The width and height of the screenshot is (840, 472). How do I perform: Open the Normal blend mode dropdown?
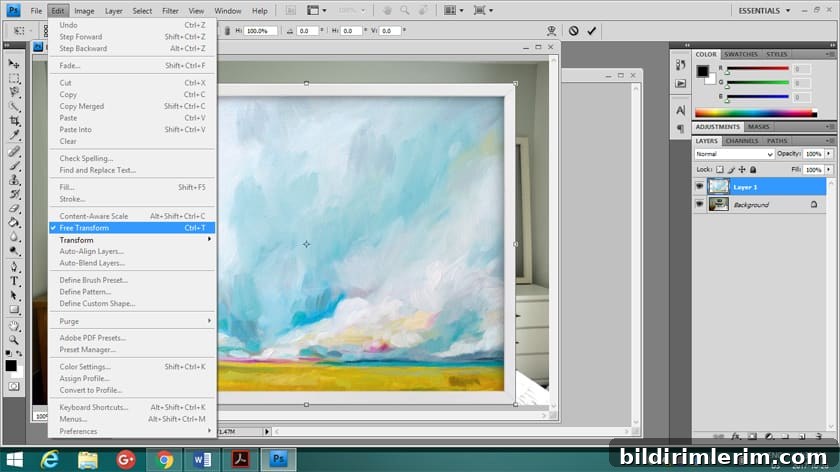tap(734, 154)
